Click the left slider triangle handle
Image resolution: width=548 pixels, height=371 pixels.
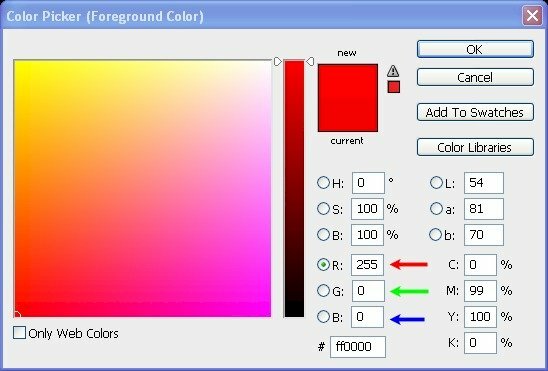click(x=277, y=61)
